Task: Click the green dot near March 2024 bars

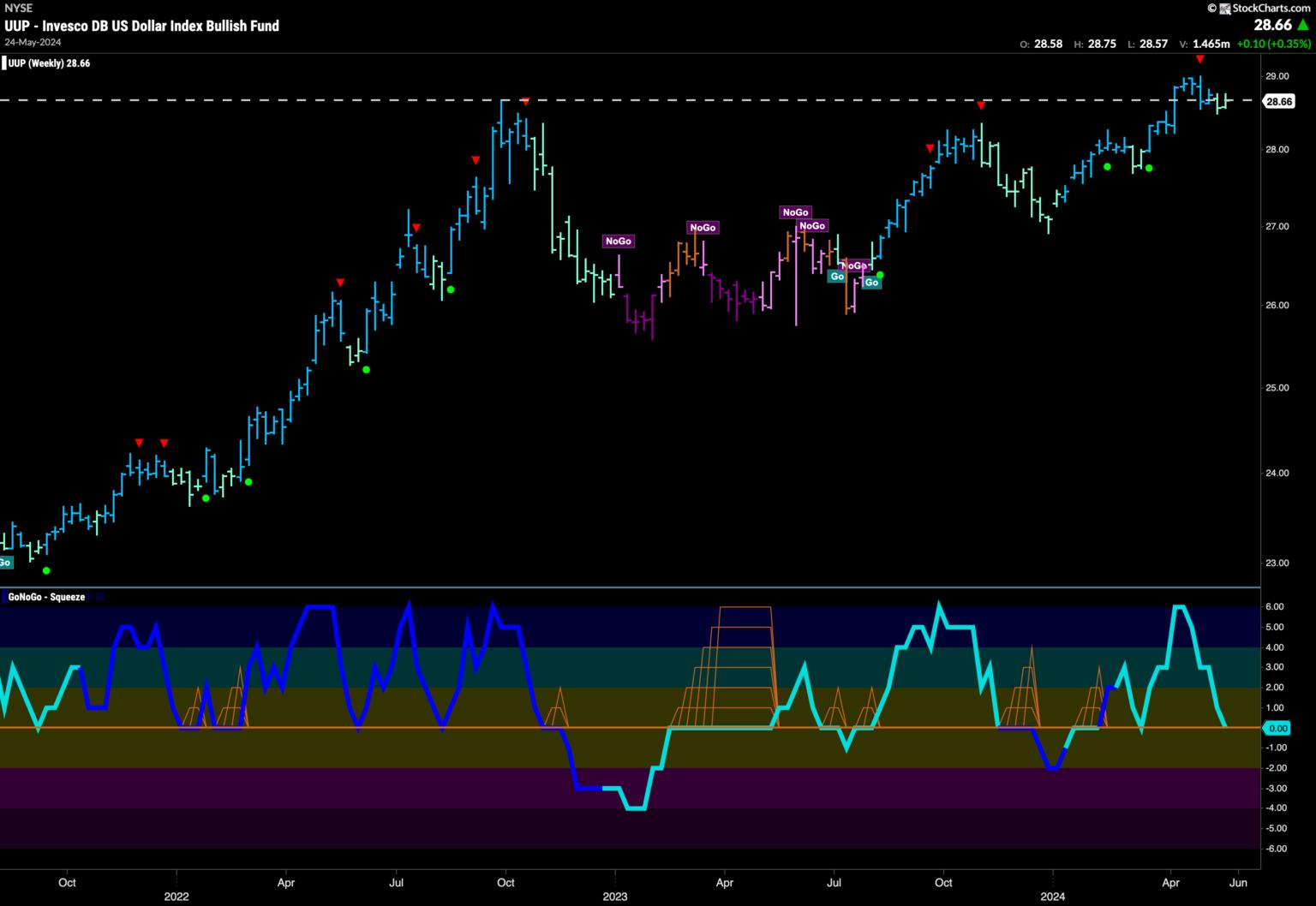Action: tap(1149, 168)
